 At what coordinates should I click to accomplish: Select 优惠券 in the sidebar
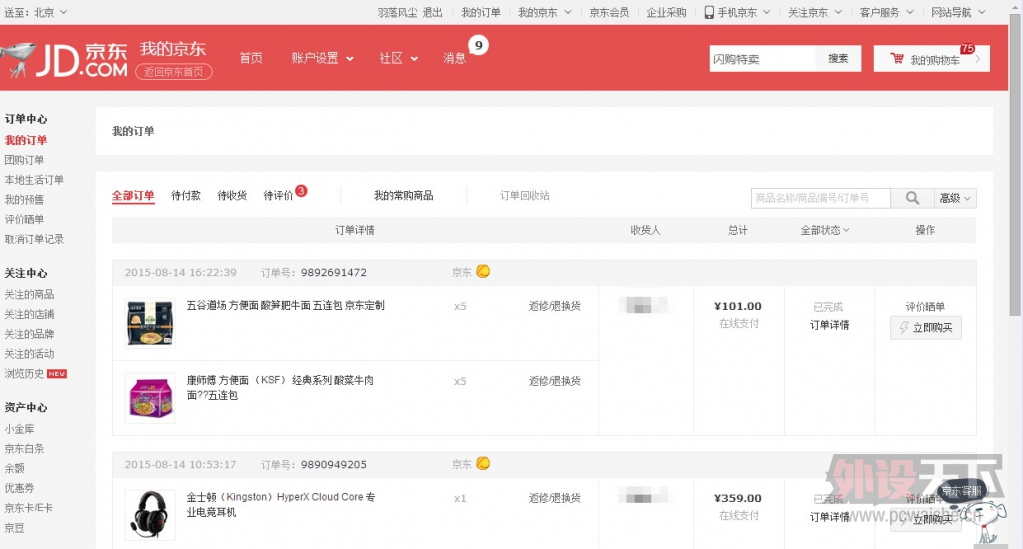coord(19,488)
